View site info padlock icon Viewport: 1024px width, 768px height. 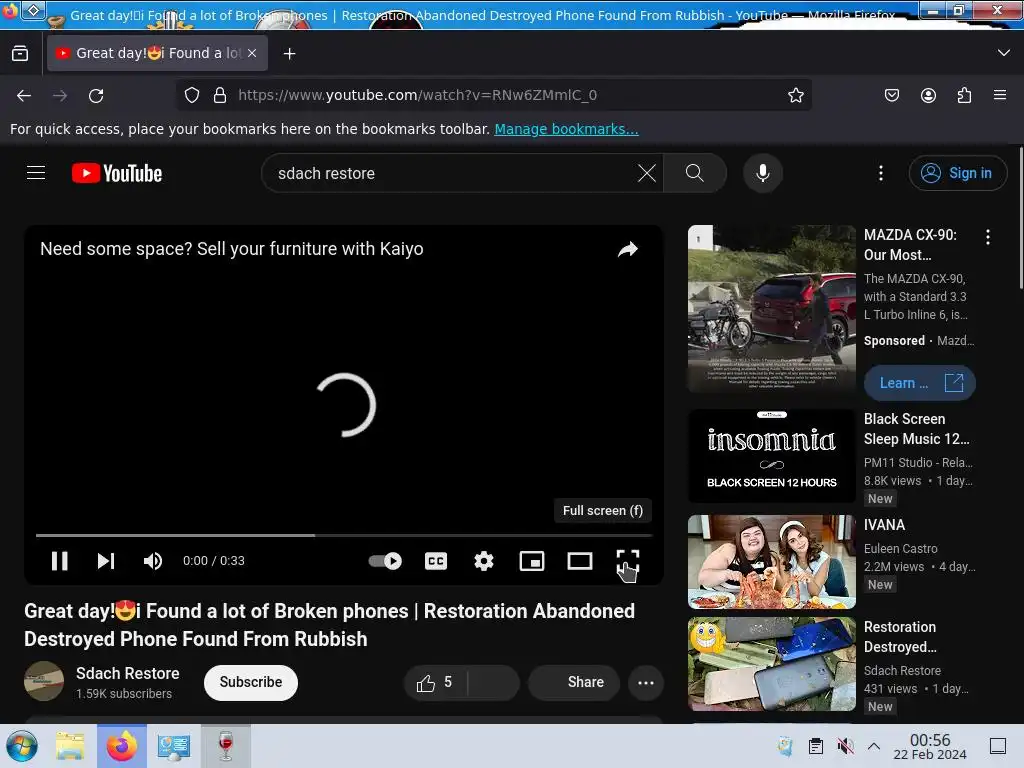[220, 95]
